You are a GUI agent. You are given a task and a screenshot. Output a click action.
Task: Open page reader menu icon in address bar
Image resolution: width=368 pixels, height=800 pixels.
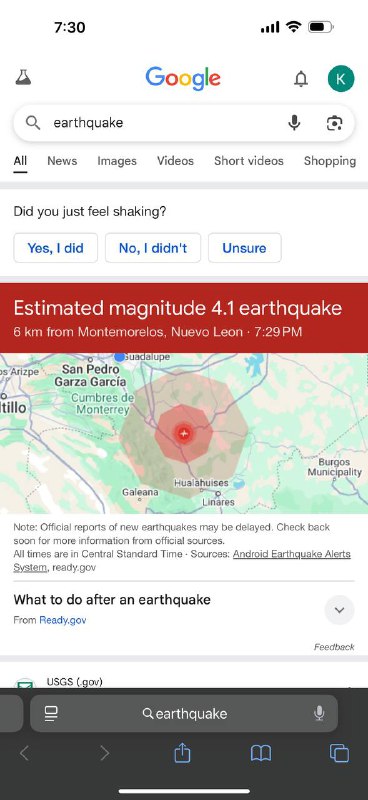click(51, 713)
